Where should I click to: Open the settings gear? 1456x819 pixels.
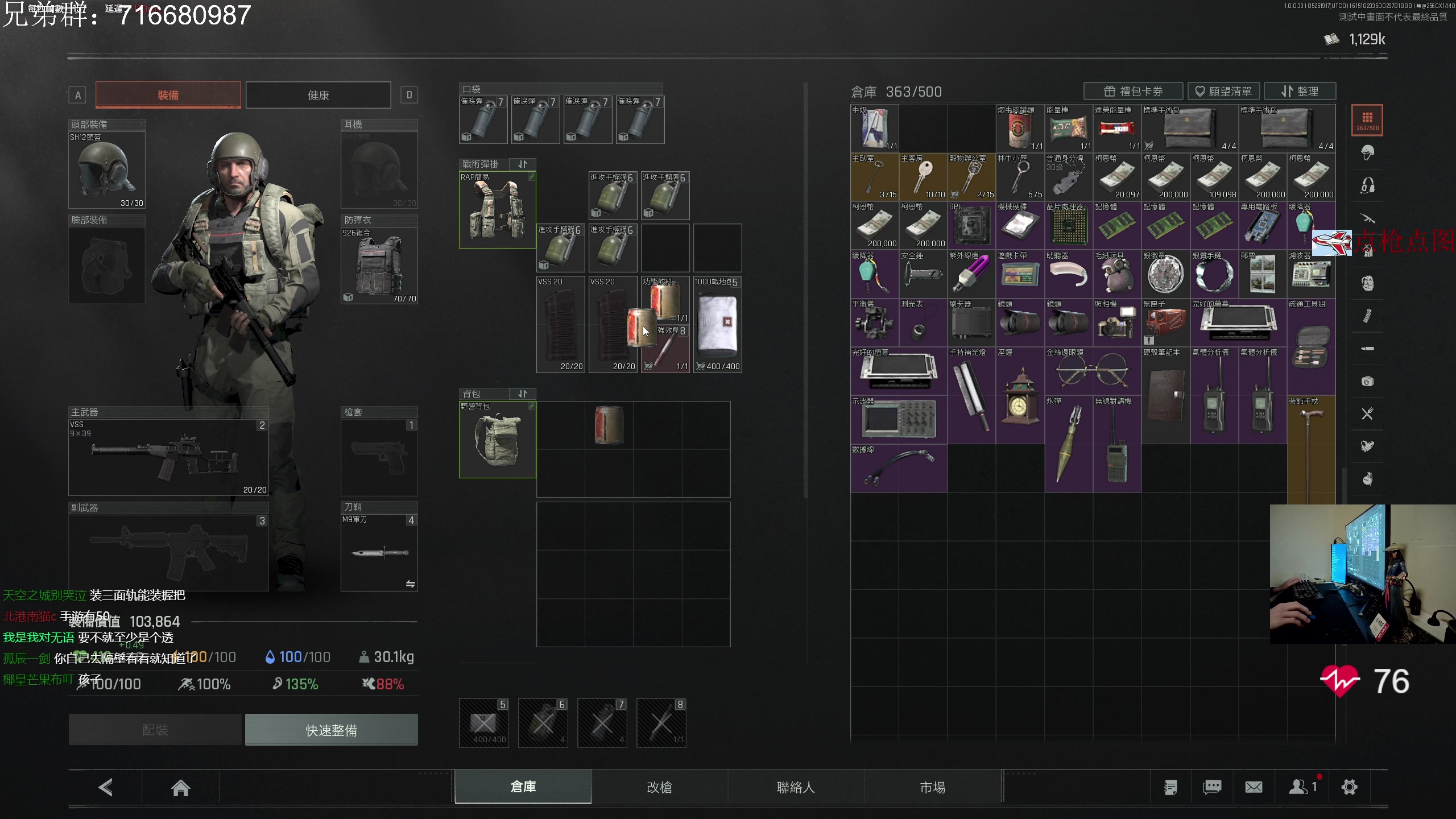(x=1349, y=787)
